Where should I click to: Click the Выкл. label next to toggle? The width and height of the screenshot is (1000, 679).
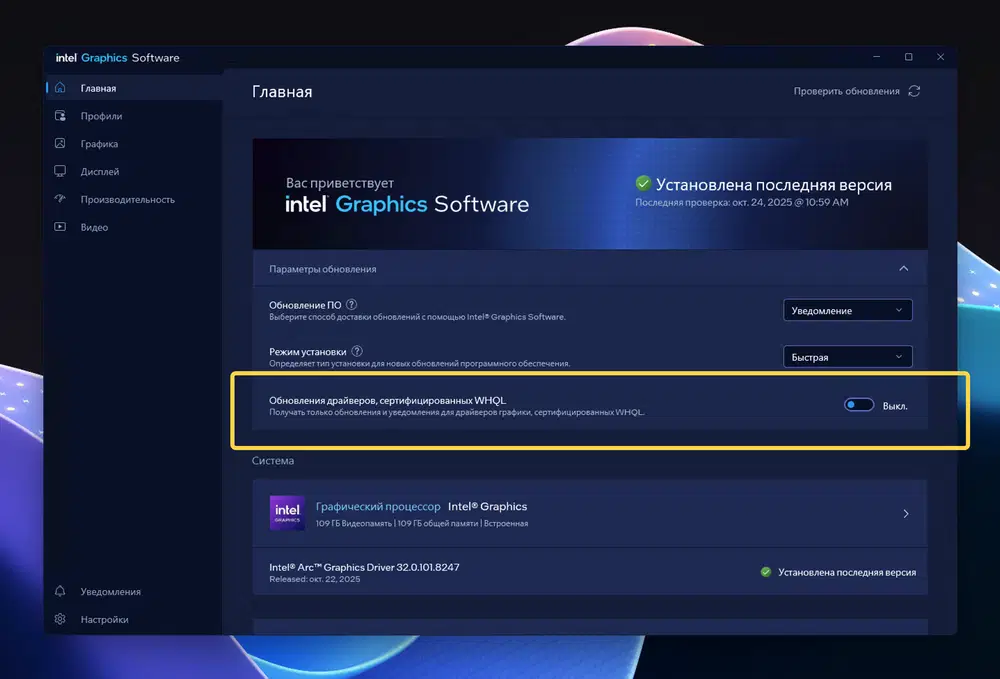pos(895,406)
